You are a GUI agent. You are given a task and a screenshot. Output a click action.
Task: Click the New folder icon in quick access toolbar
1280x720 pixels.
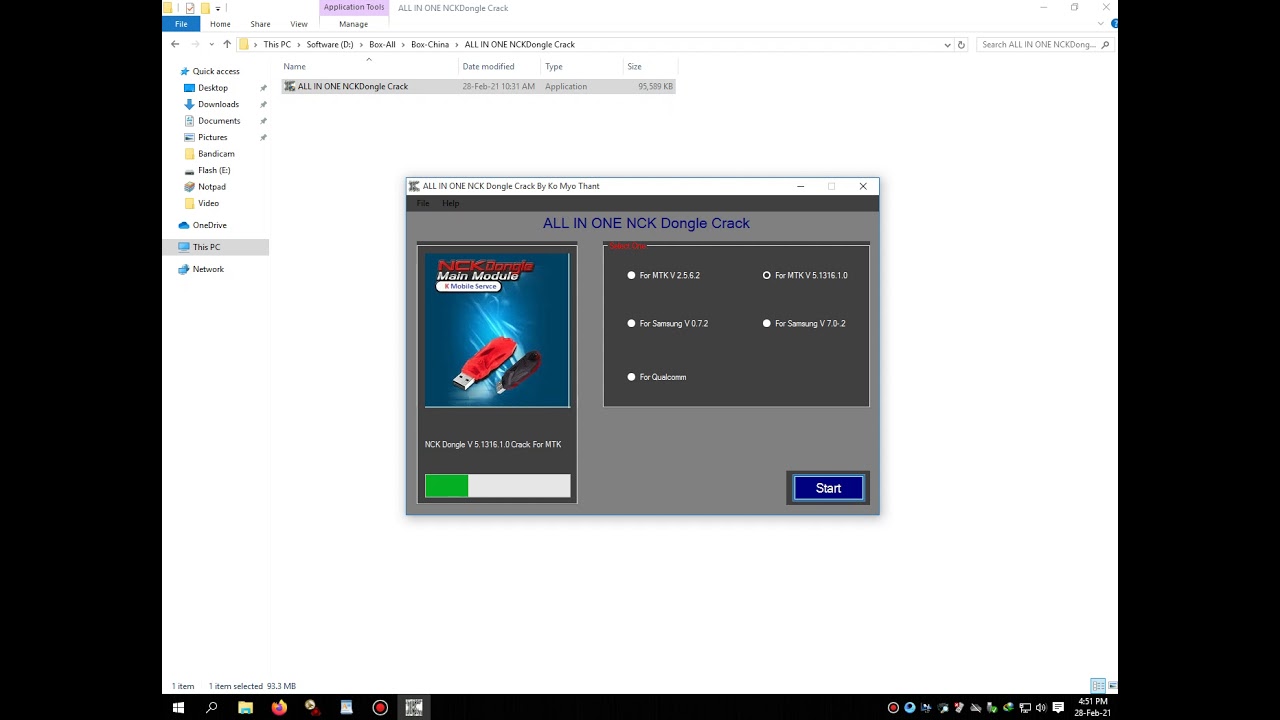click(x=205, y=8)
